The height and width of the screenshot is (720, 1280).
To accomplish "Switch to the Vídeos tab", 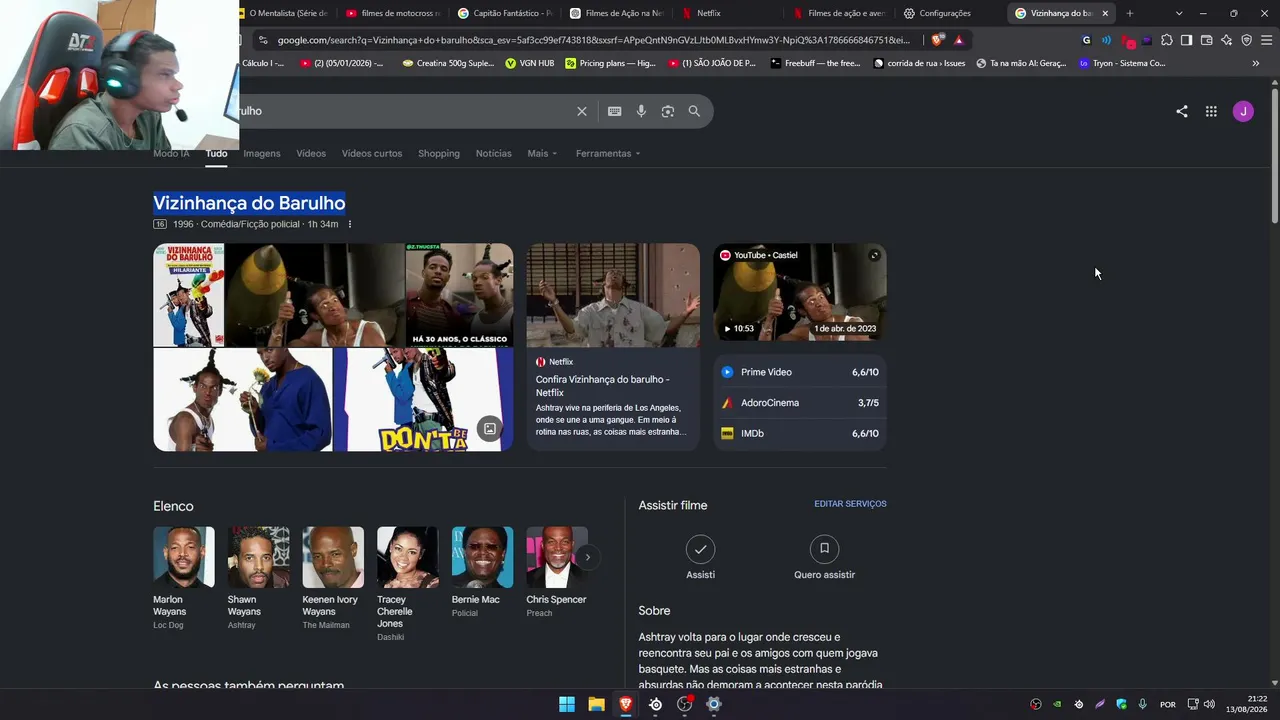I will [311, 153].
